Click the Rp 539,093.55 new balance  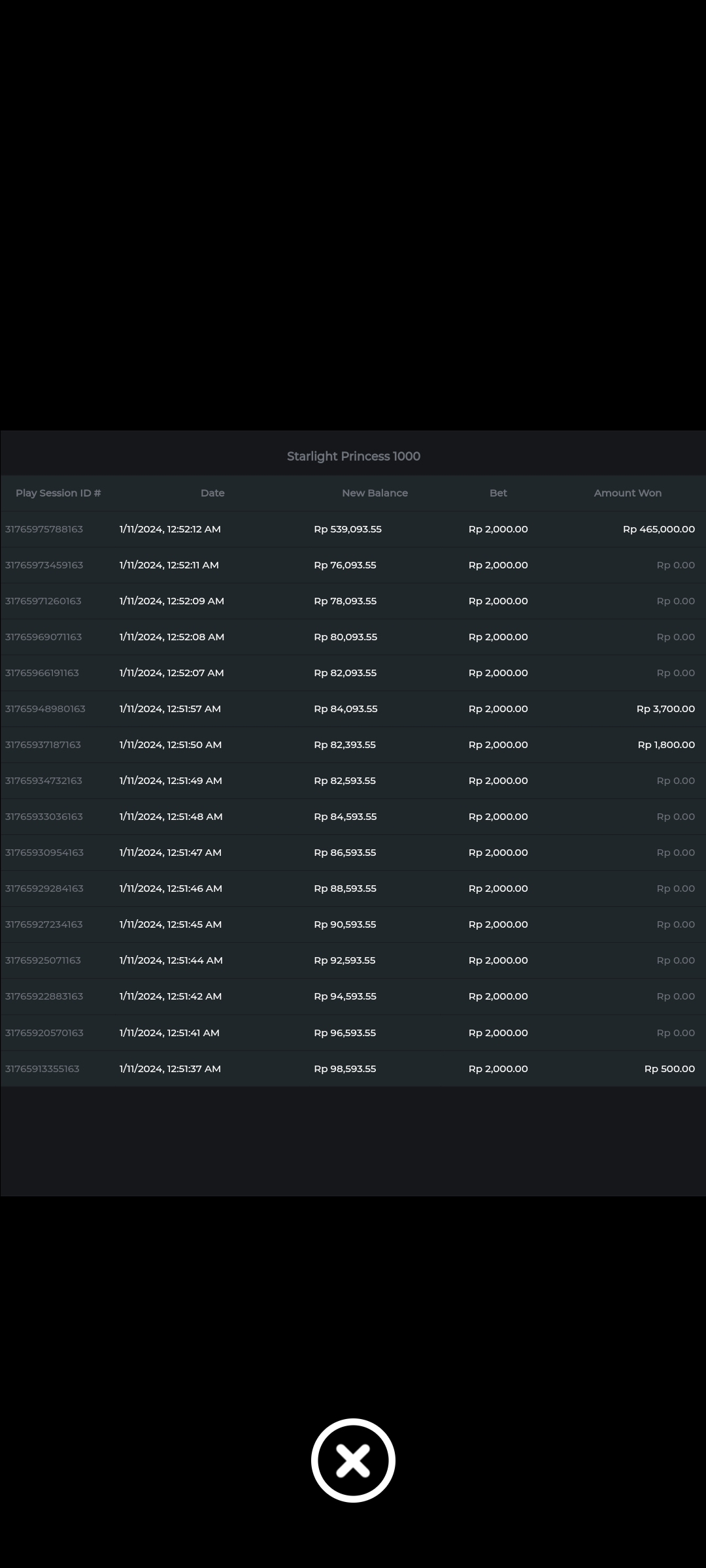point(348,529)
